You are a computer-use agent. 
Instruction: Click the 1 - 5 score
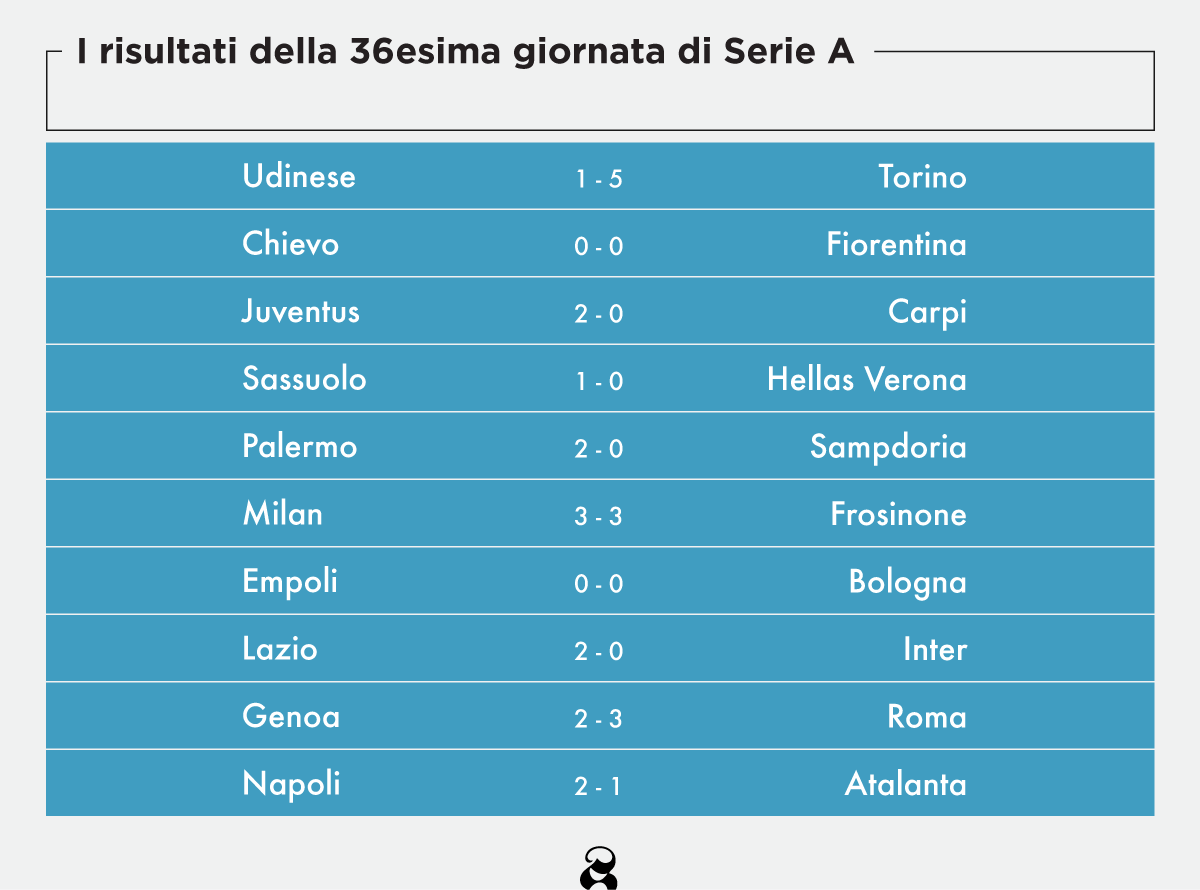pyautogui.click(x=599, y=179)
